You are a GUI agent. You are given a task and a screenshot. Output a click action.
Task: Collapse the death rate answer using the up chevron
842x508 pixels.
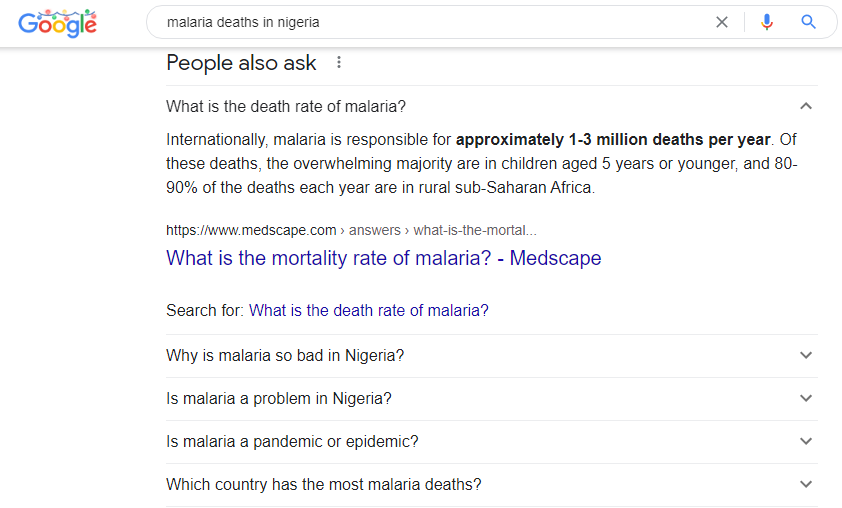806,107
